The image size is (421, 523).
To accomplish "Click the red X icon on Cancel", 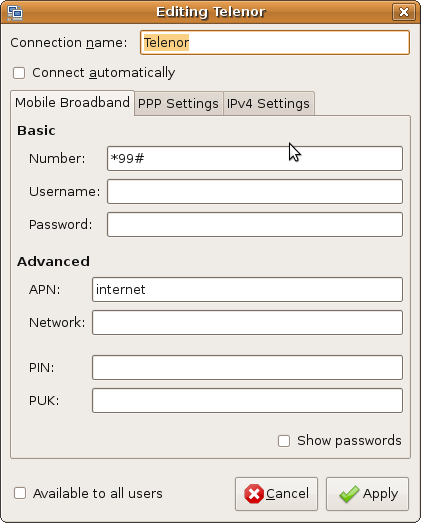I will click(x=254, y=494).
